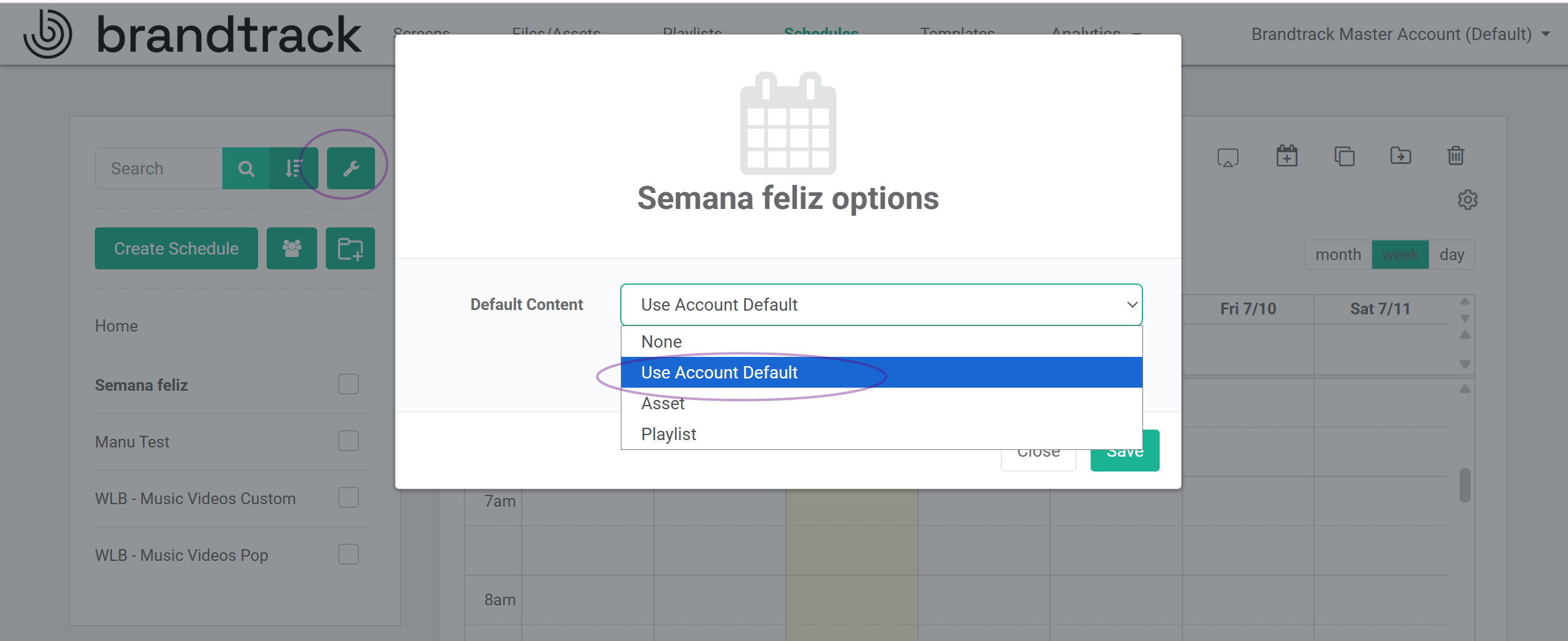Tick the Semana feliz checkbox
Image resolution: width=1568 pixels, height=641 pixels.
[x=349, y=384]
